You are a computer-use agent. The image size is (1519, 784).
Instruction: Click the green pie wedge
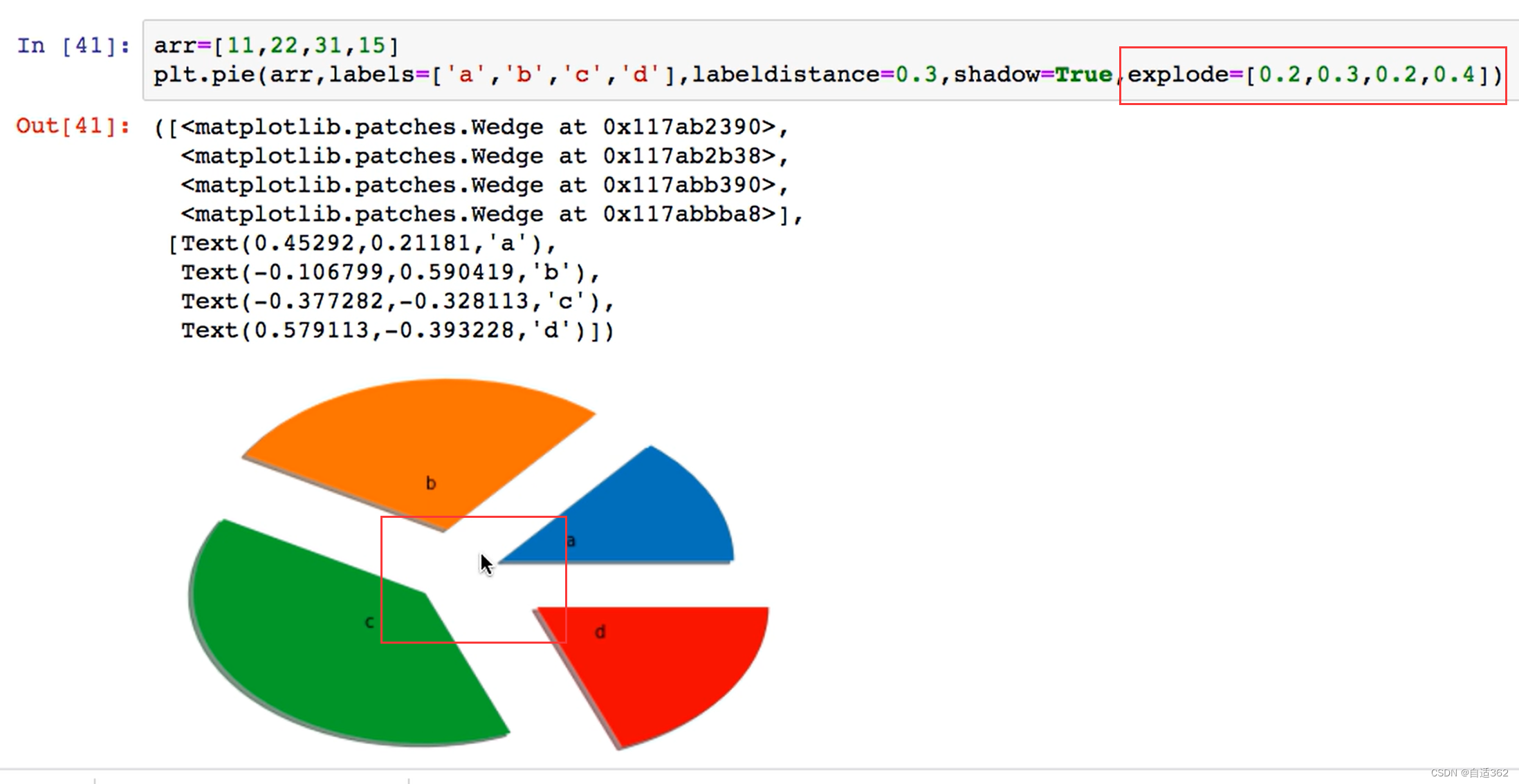click(x=332, y=643)
